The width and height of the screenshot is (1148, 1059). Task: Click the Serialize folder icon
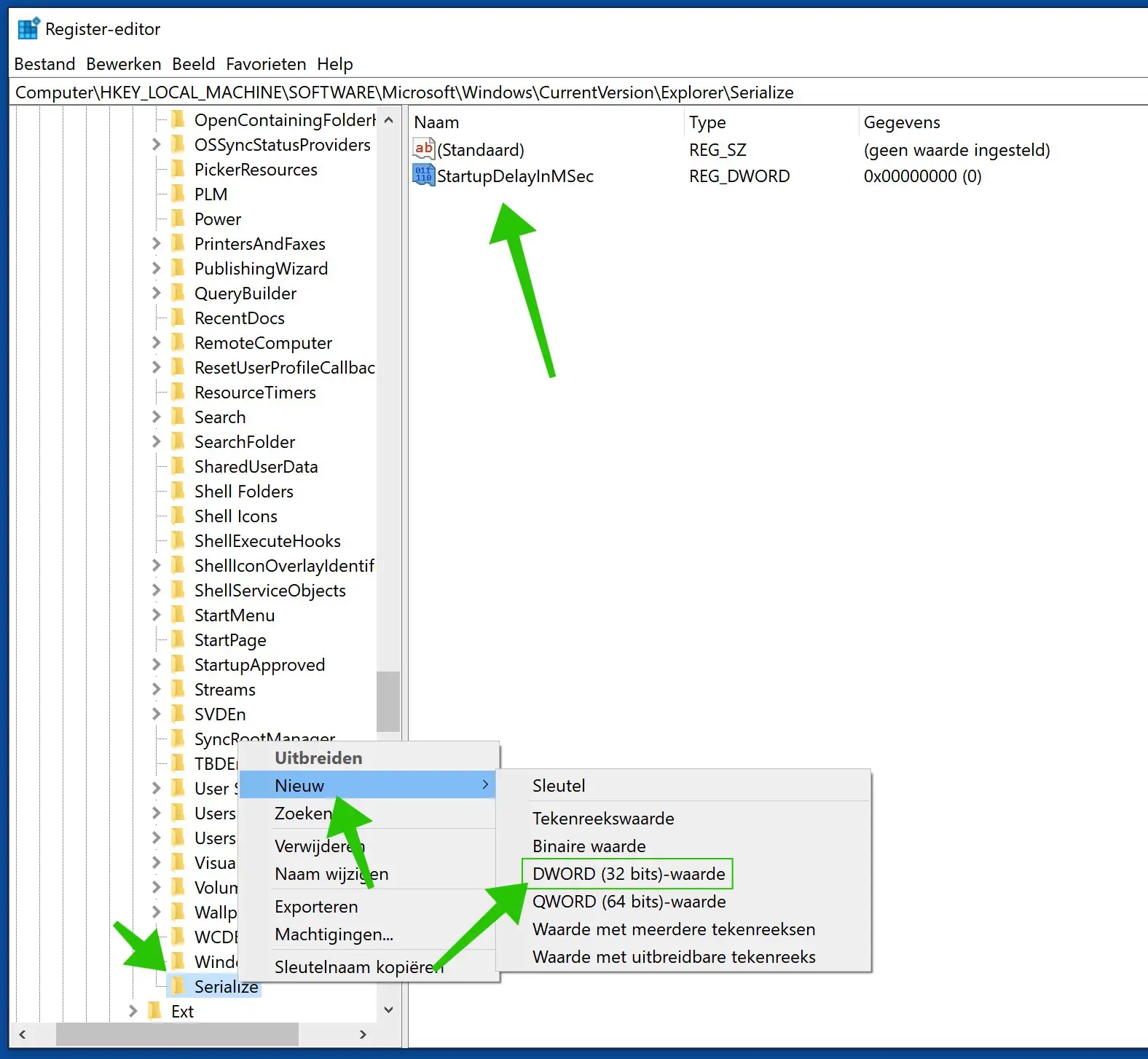(x=178, y=986)
